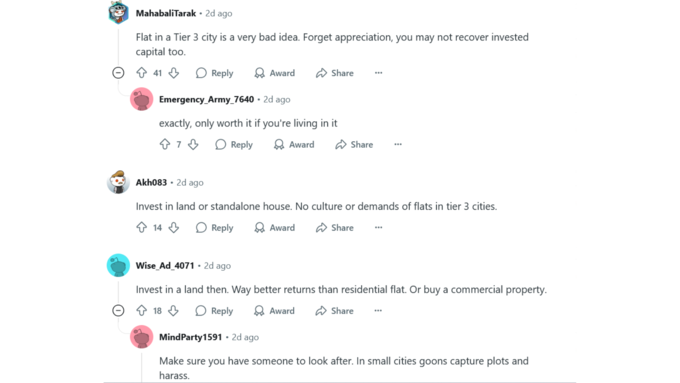Click Akh083's snoo avatar
This screenshot has width=680, height=383.
pyautogui.click(x=118, y=182)
